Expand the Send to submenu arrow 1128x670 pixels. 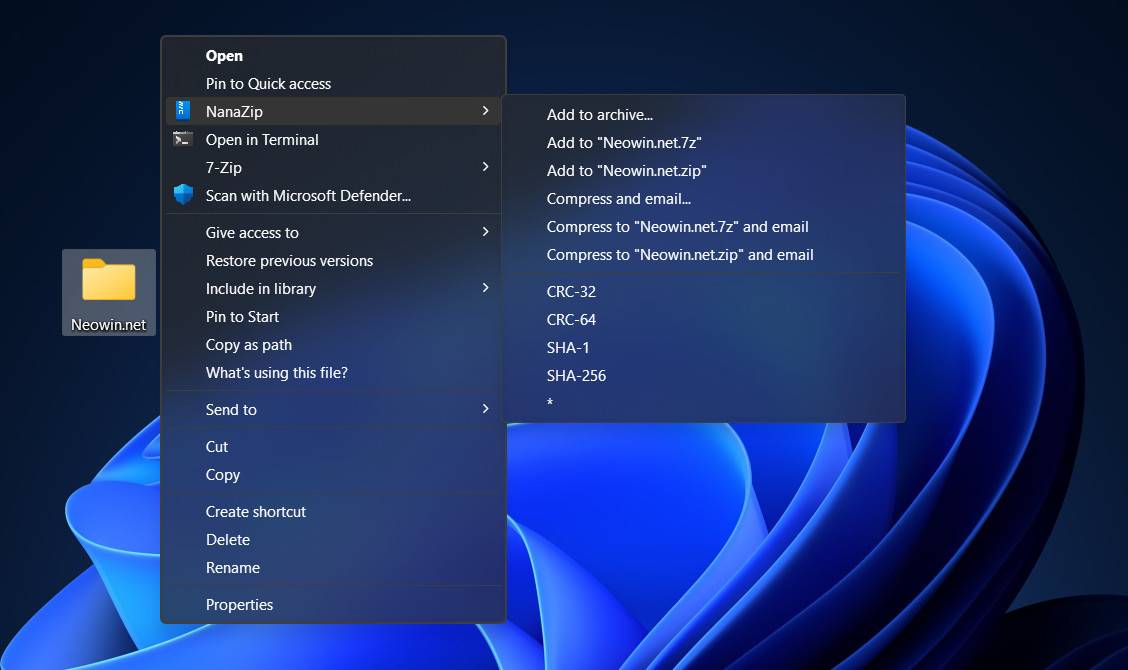(486, 409)
